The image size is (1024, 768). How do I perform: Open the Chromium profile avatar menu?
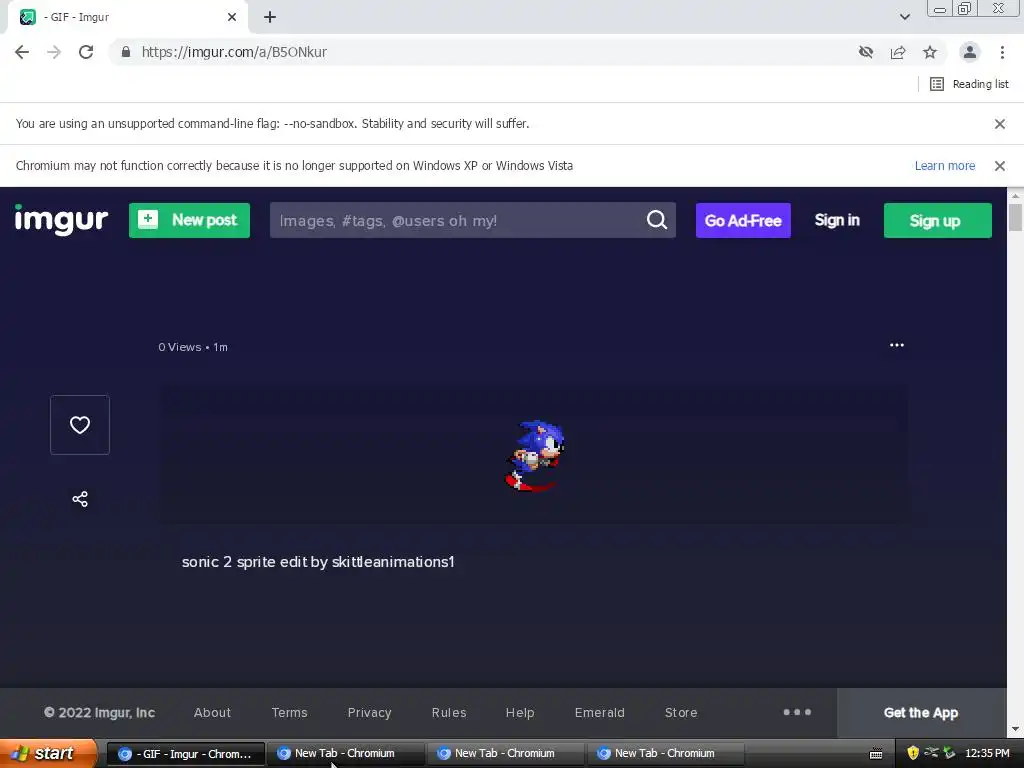pyautogui.click(x=970, y=52)
